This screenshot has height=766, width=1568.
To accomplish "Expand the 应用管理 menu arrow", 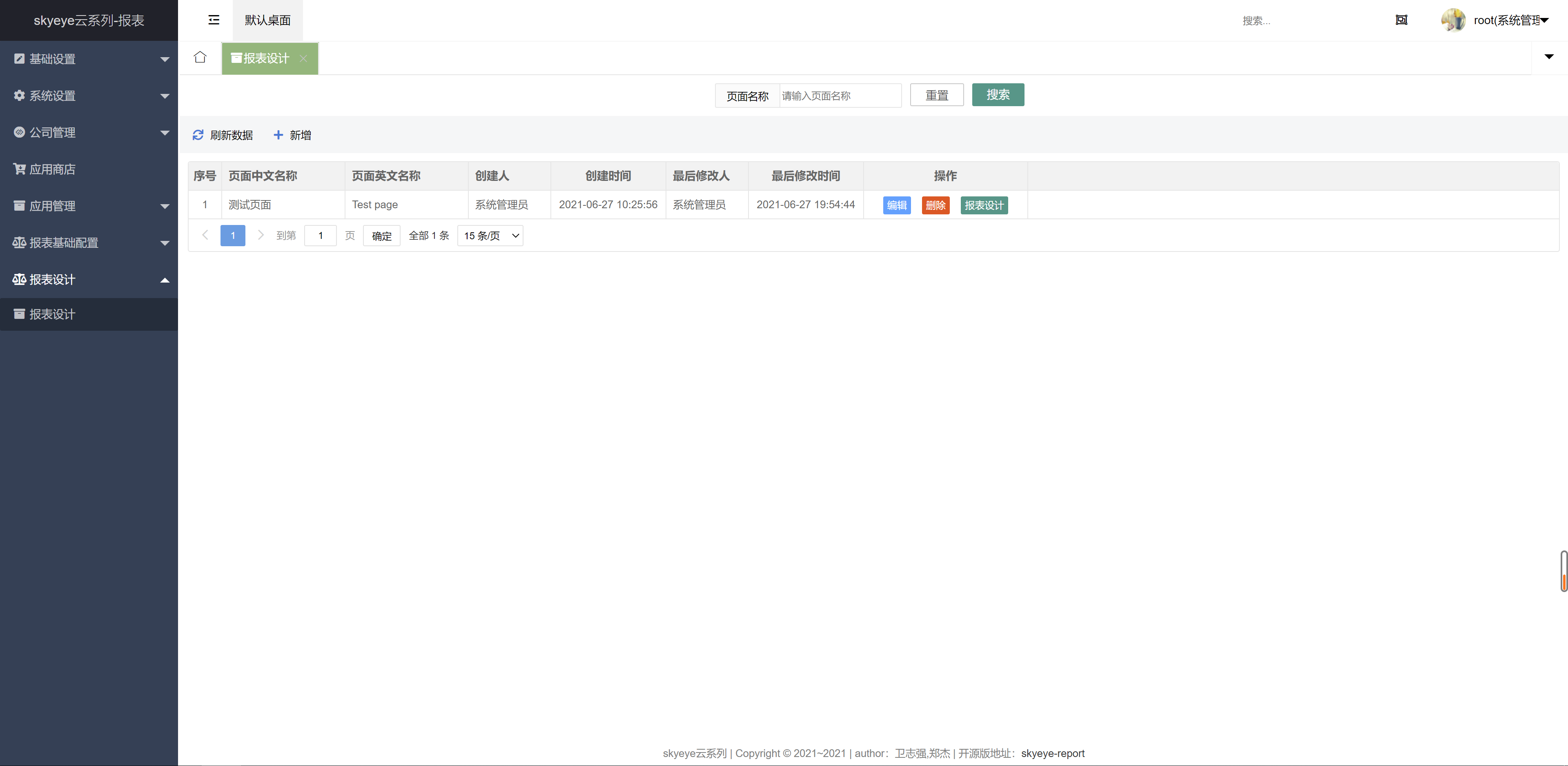I will coord(164,207).
